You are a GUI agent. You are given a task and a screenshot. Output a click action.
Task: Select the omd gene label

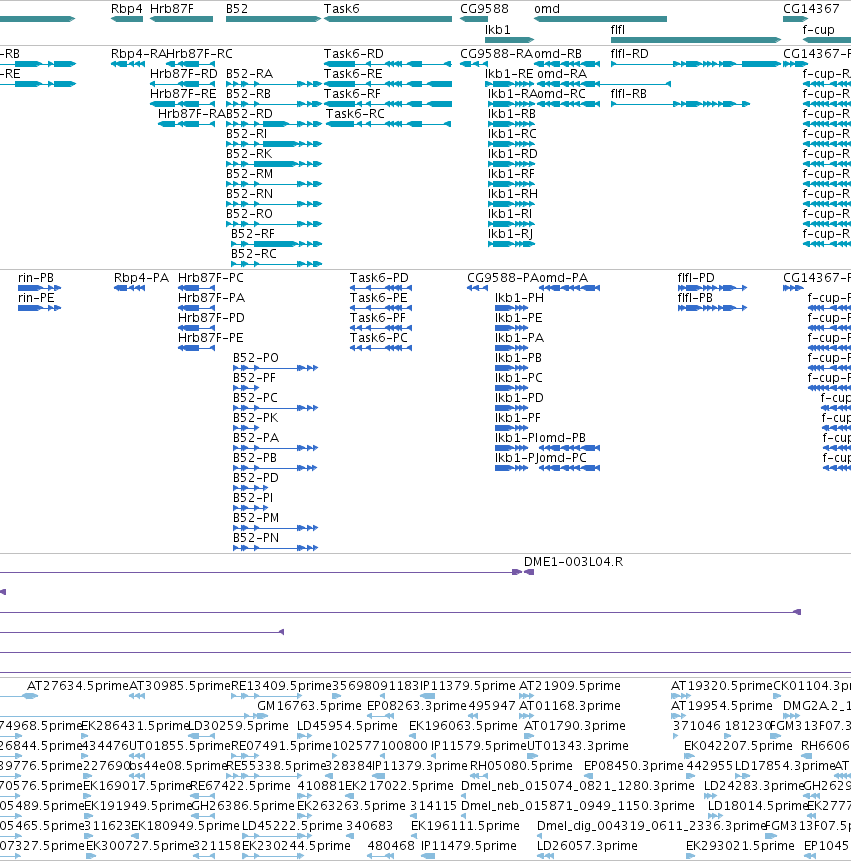(x=547, y=9)
